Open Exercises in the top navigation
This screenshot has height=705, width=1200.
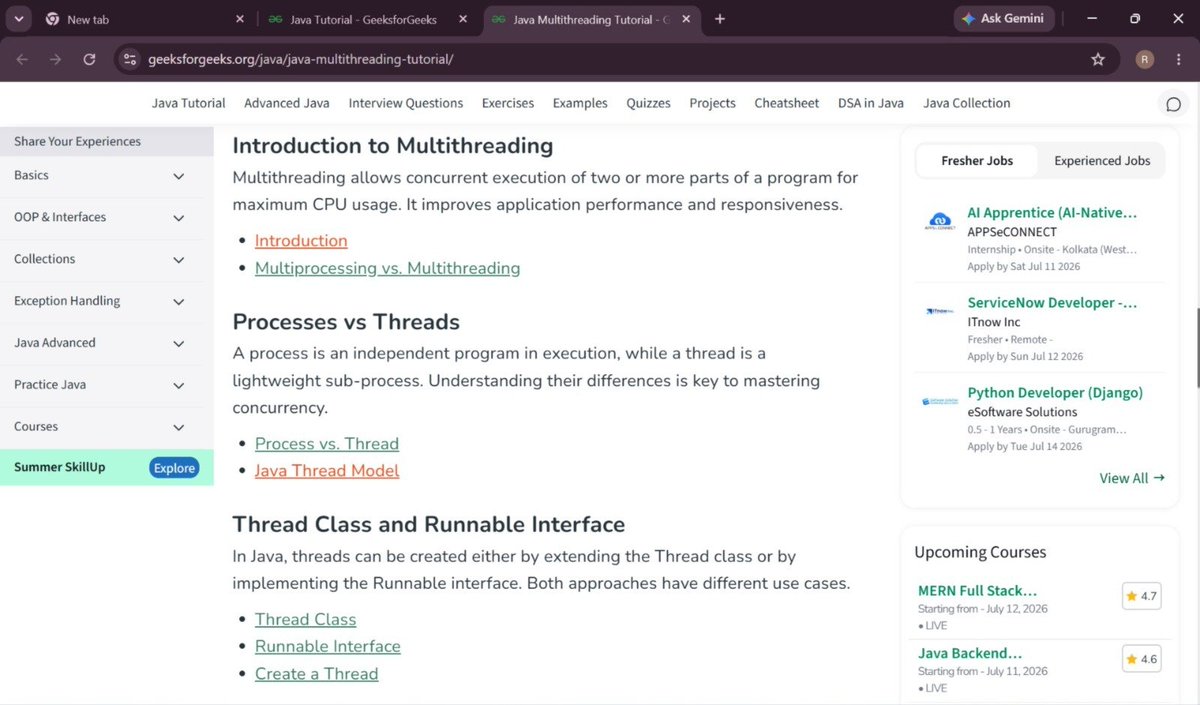pos(508,103)
